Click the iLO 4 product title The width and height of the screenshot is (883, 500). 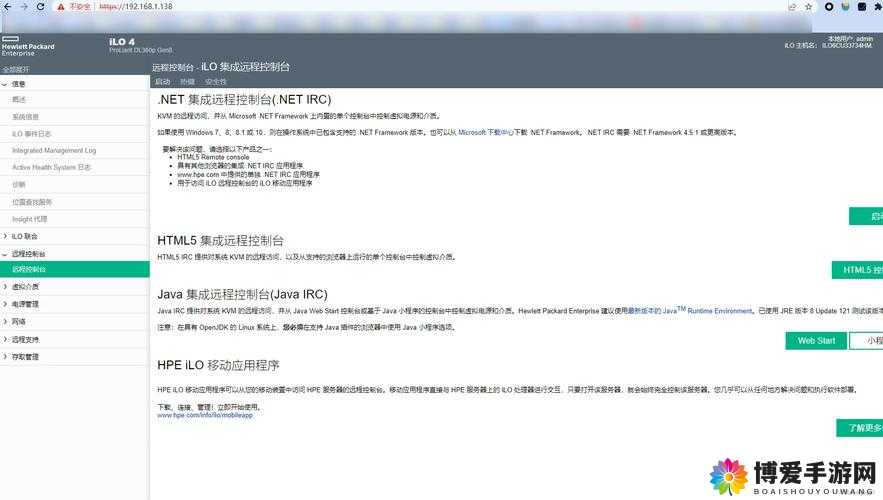[122, 42]
